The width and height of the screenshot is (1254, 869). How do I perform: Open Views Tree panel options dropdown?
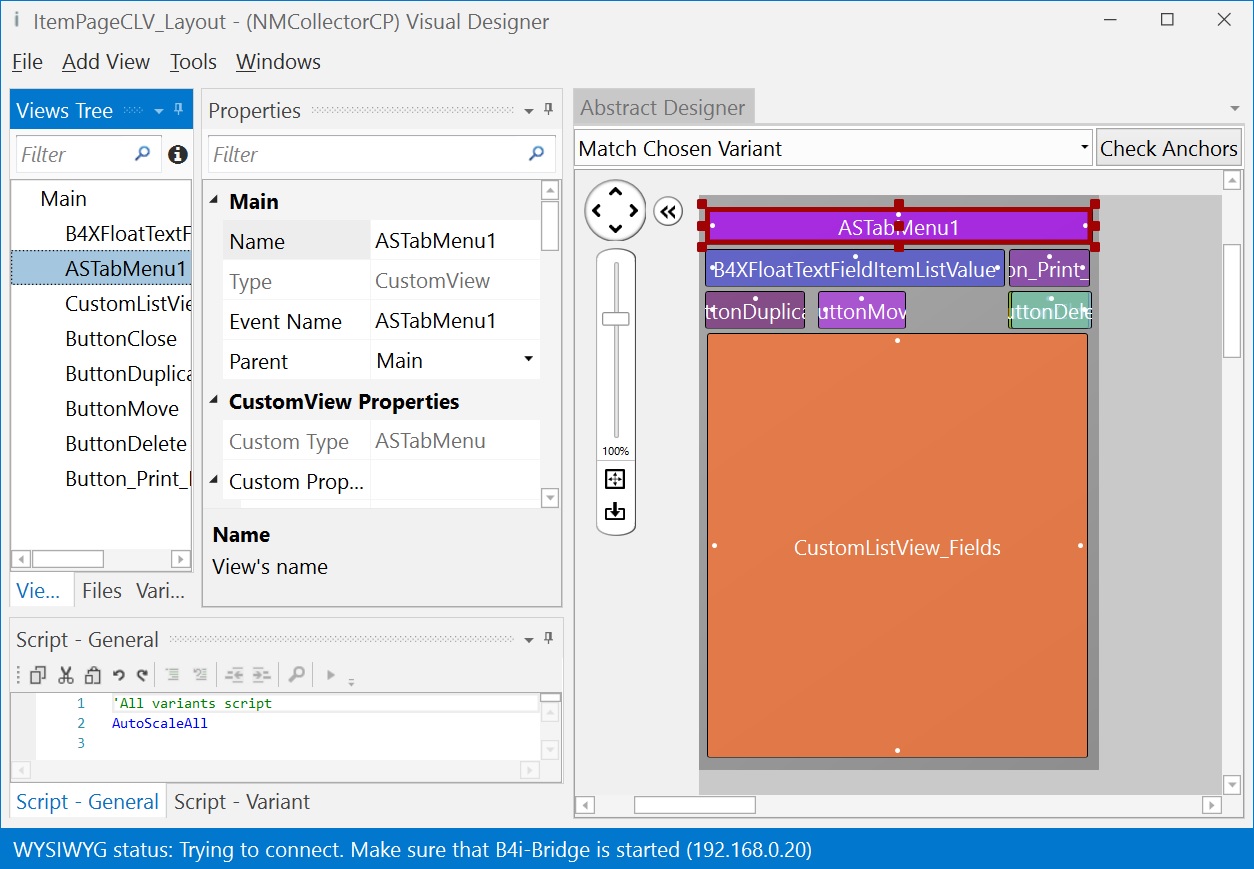point(158,111)
